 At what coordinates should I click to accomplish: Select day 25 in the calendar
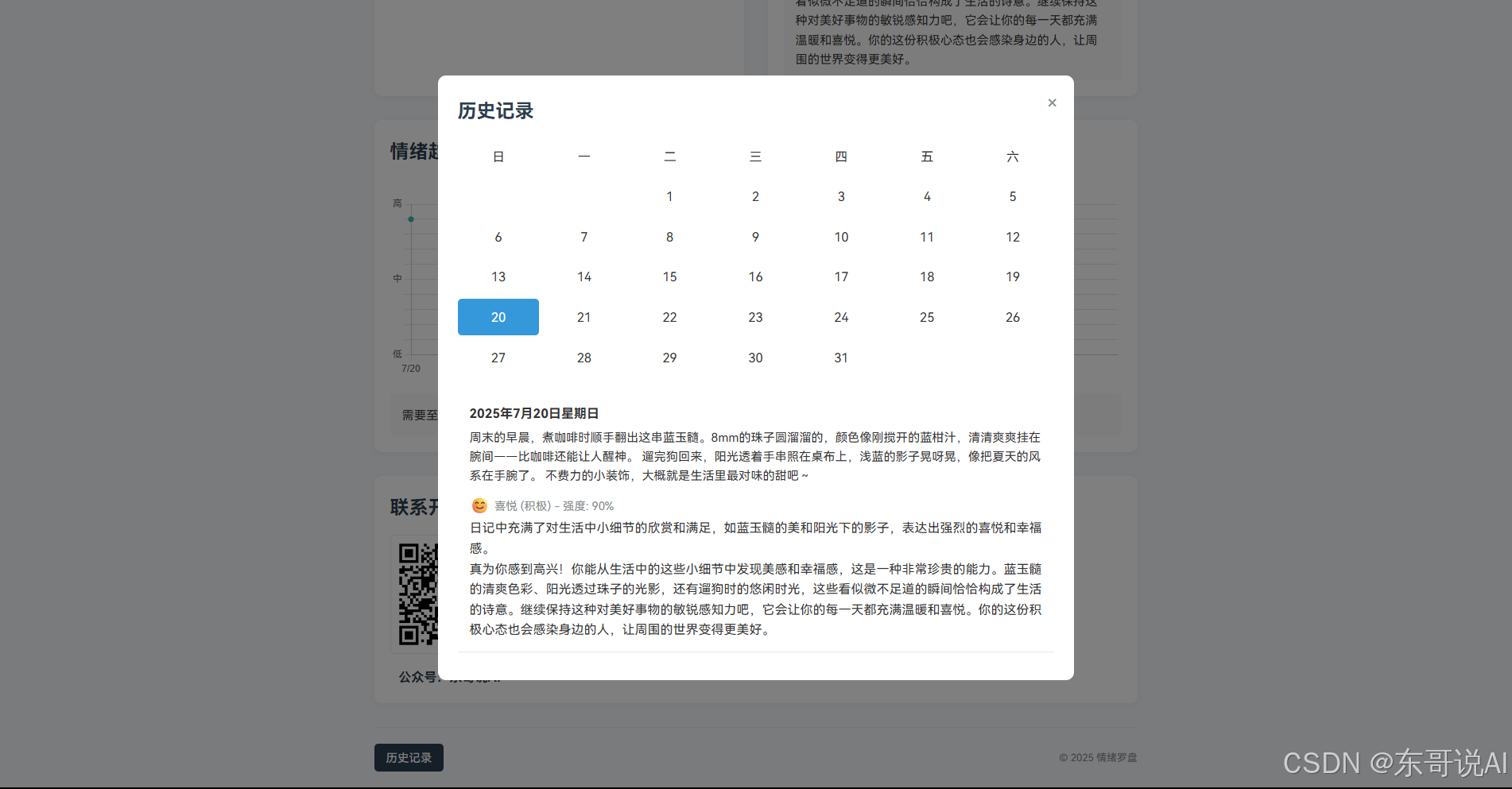tap(927, 317)
